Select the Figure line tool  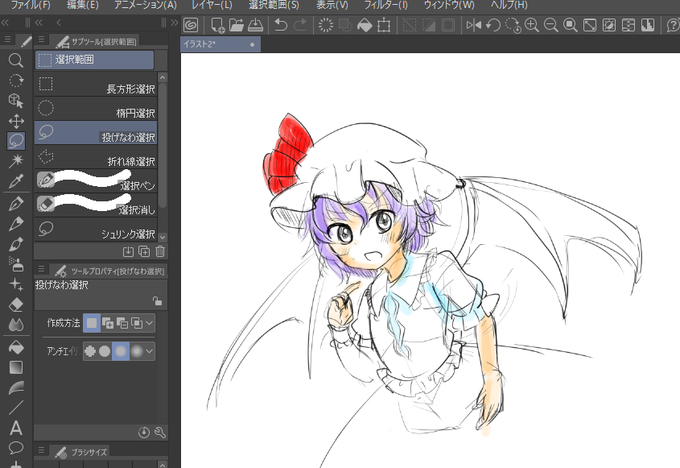click(x=16, y=408)
